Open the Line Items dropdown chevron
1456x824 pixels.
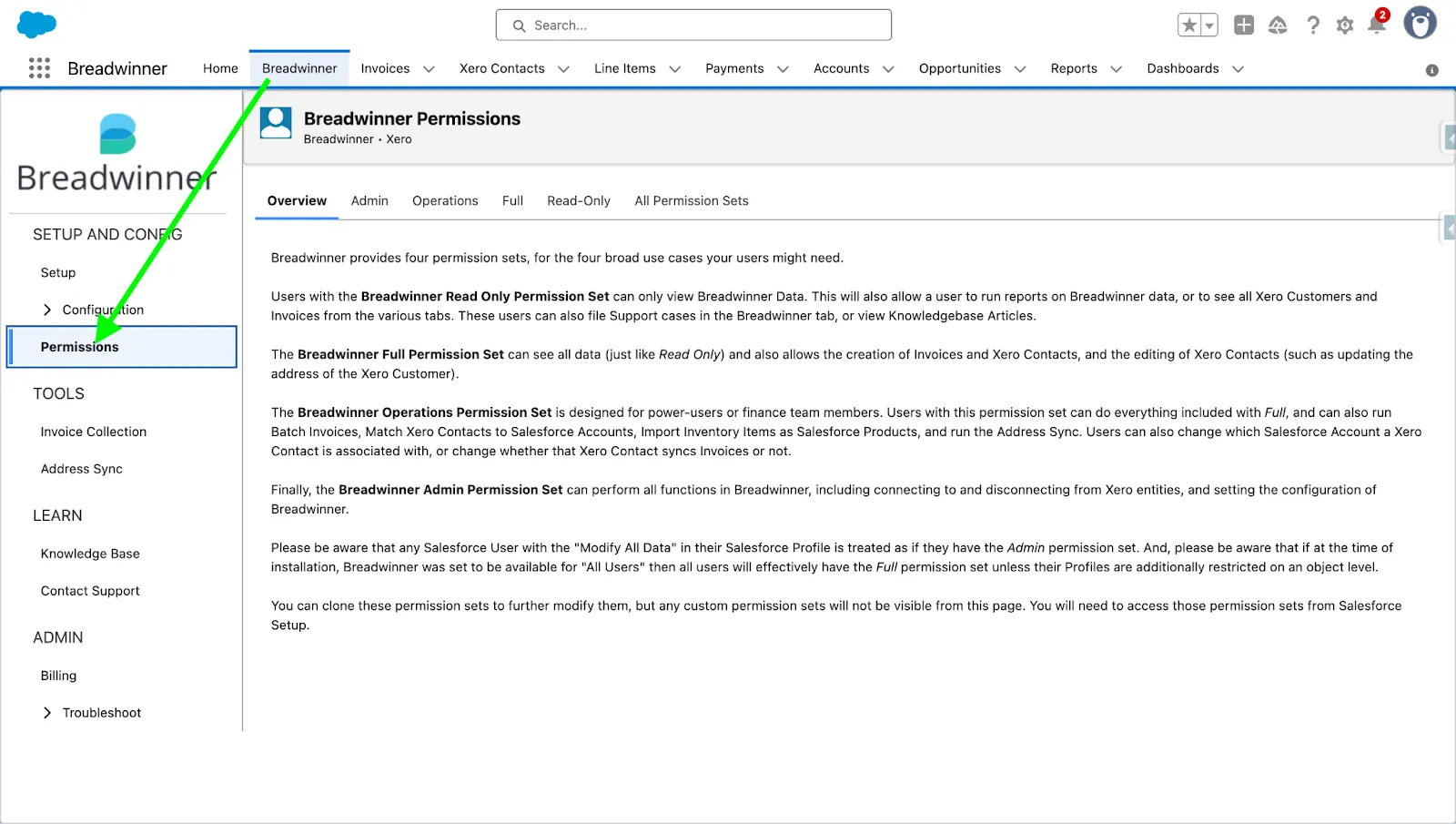tap(674, 69)
